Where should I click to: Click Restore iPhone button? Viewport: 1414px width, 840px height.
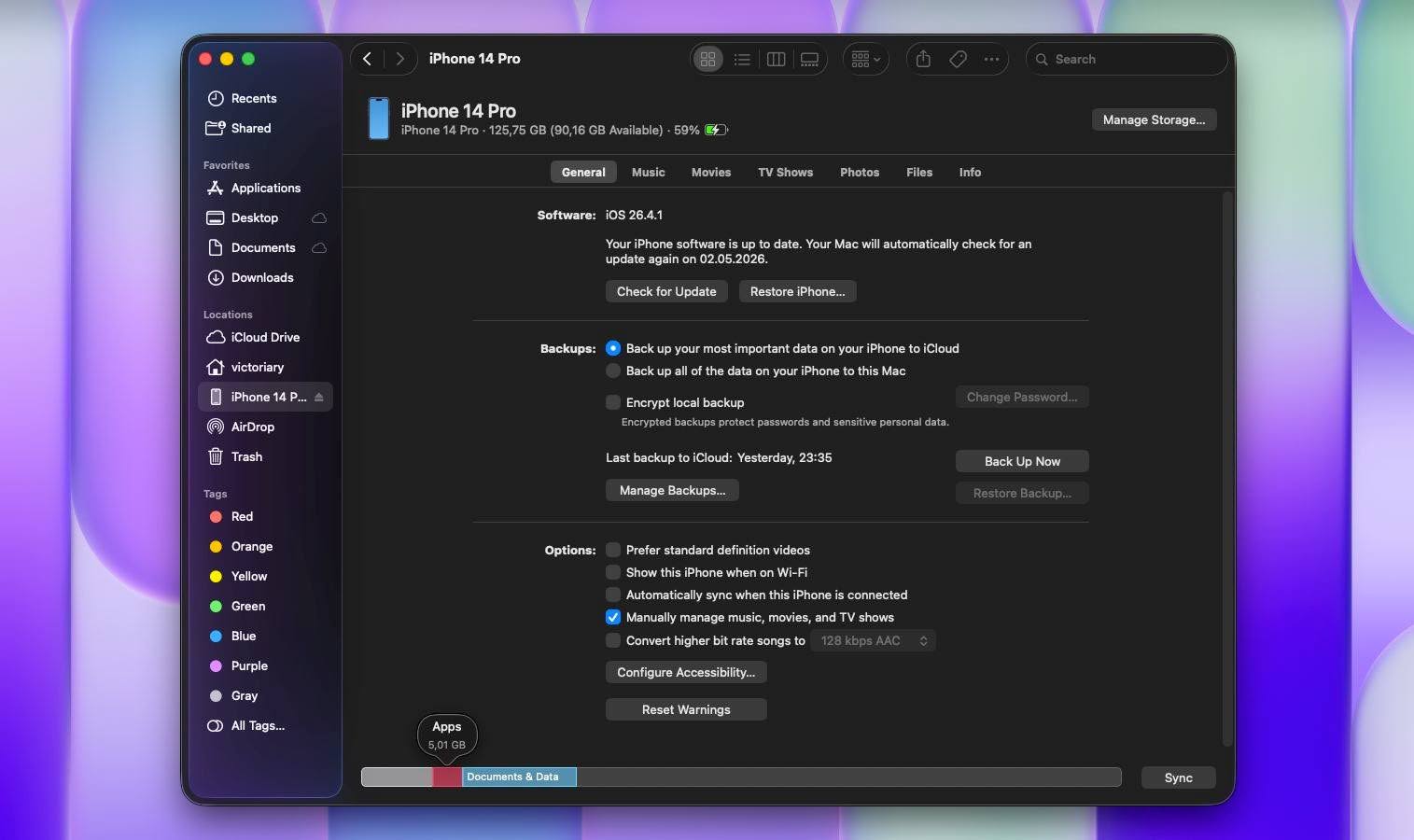(x=797, y=291)
